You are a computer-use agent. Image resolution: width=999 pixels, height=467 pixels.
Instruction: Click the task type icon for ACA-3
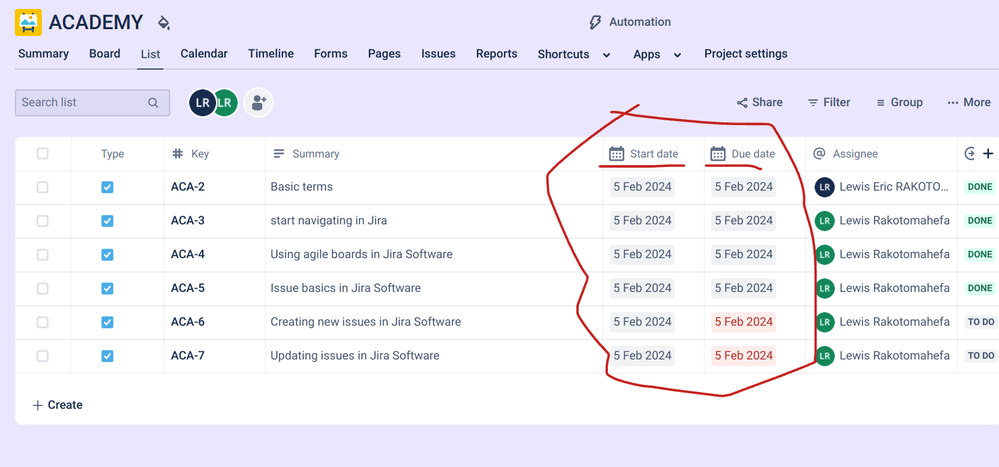pyautogui.click(x=107, y=221)
